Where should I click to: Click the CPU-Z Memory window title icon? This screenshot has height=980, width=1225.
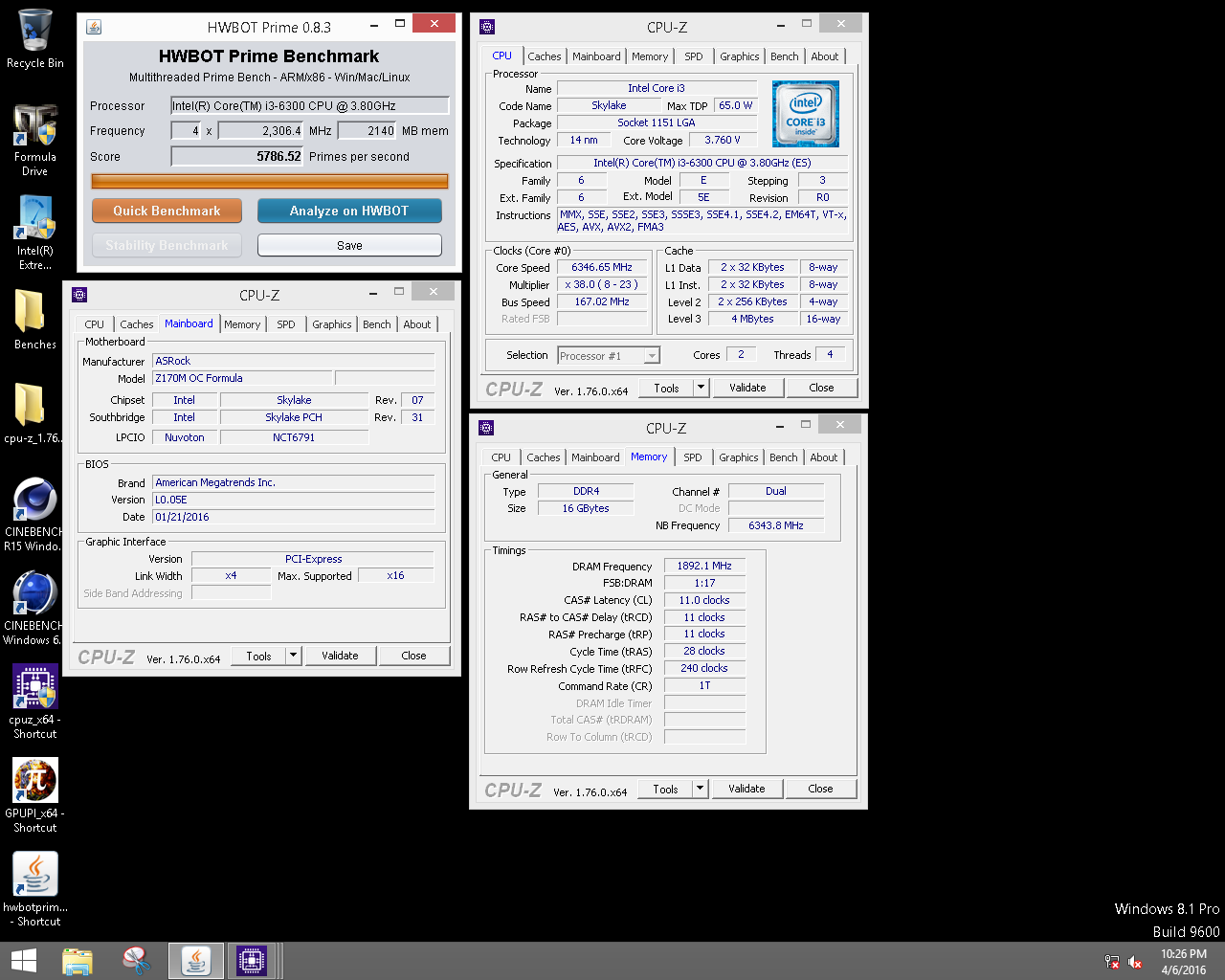[486, 427]
